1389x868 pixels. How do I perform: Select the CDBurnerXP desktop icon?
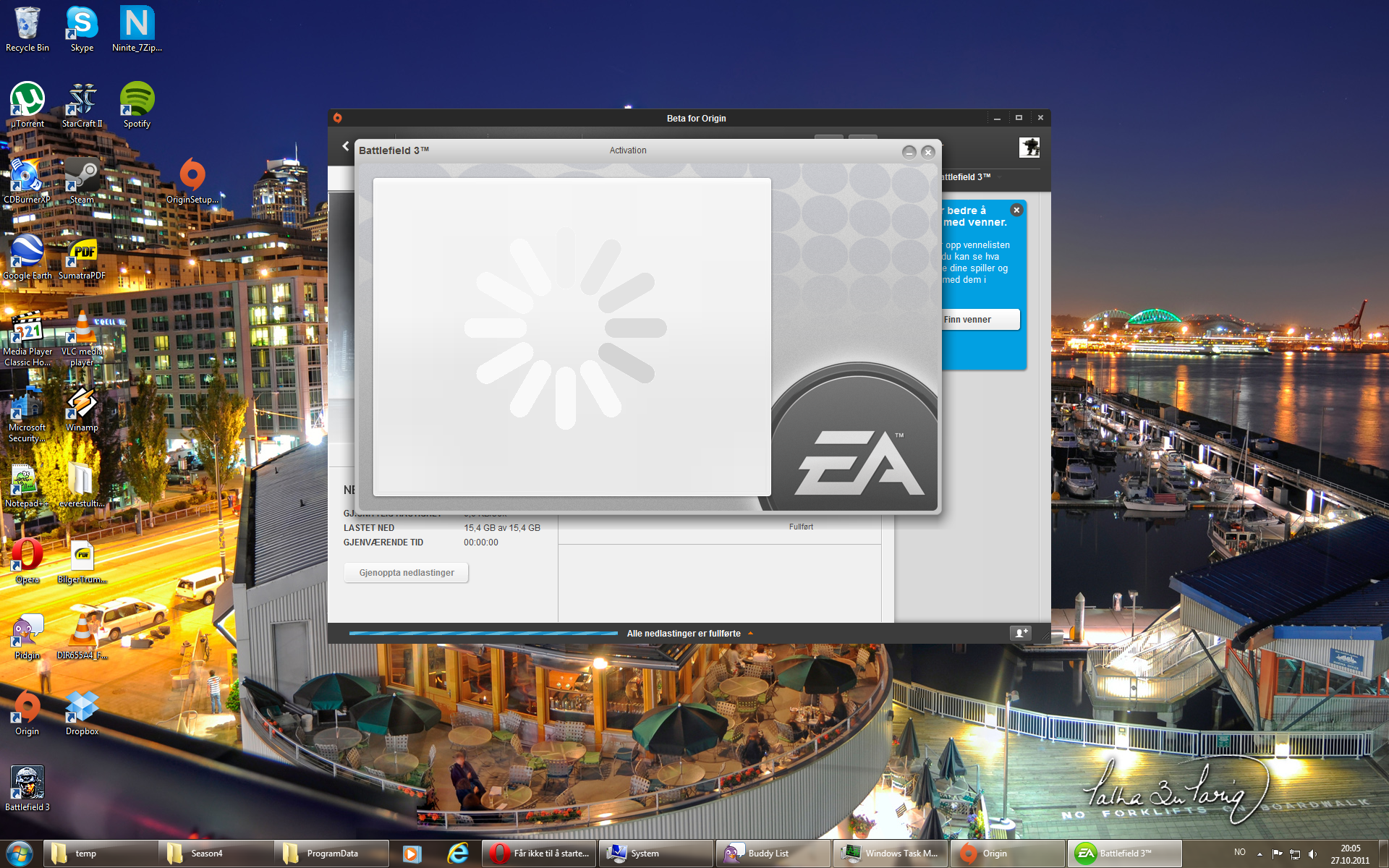[27, 181]
